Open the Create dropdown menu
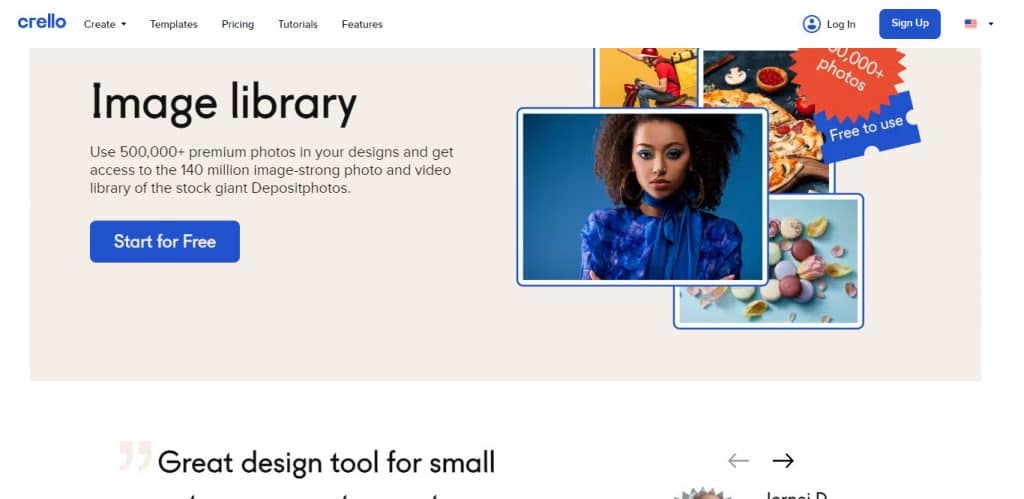Viewport: 1024px width, 499px height. tap(104, 24)
